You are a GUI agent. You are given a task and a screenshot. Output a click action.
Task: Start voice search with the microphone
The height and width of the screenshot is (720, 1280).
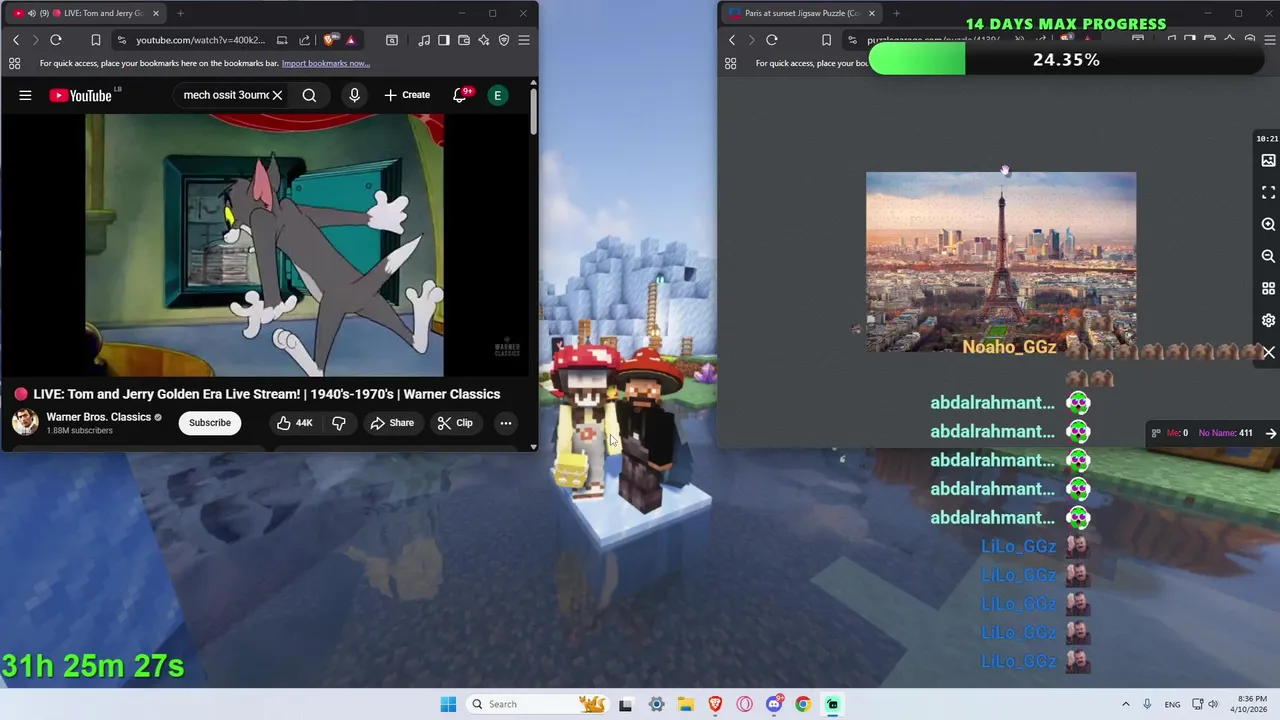point(354,95)
